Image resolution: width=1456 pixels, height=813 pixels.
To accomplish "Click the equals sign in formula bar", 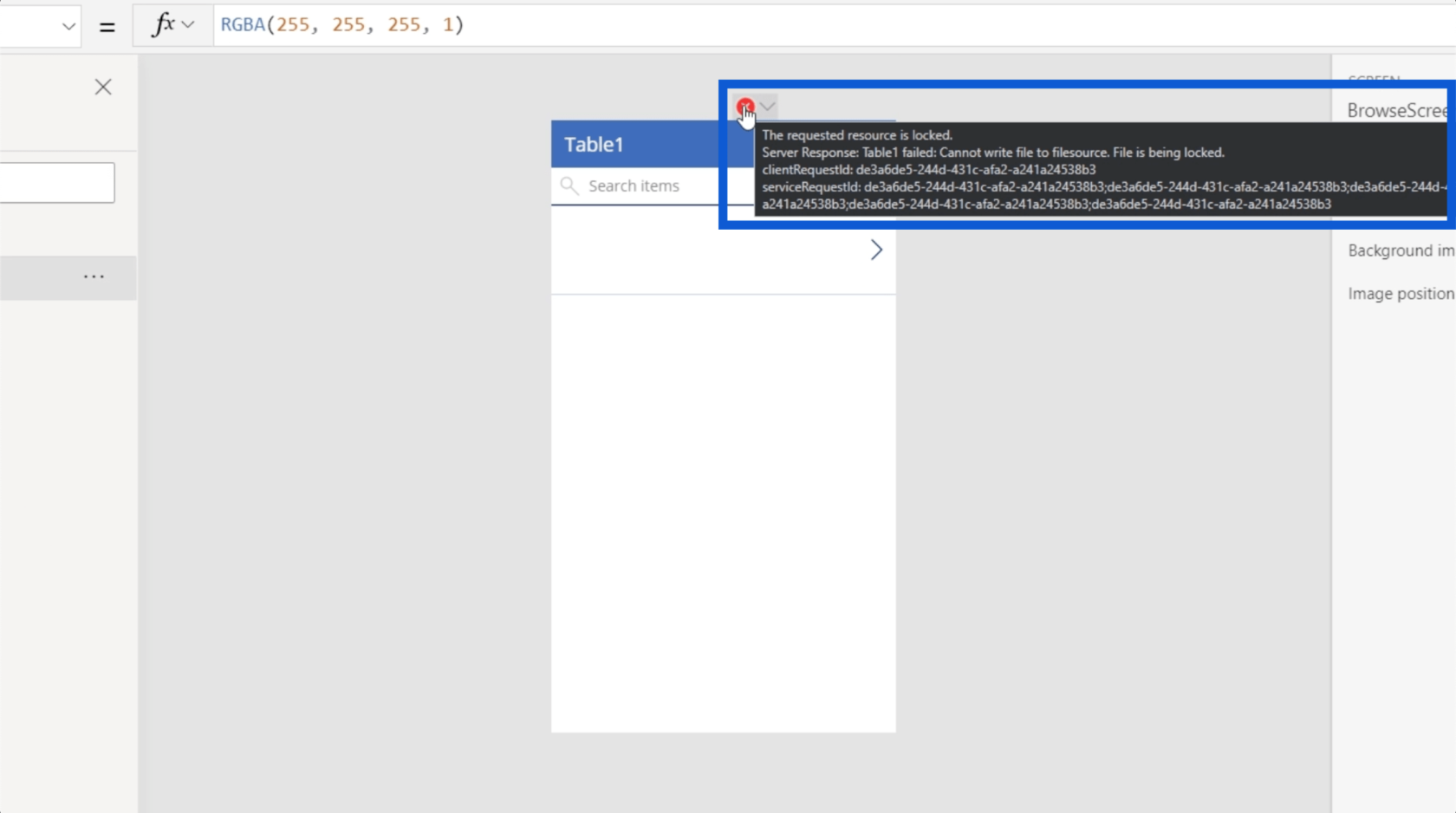I will click(x=107, y=27).
